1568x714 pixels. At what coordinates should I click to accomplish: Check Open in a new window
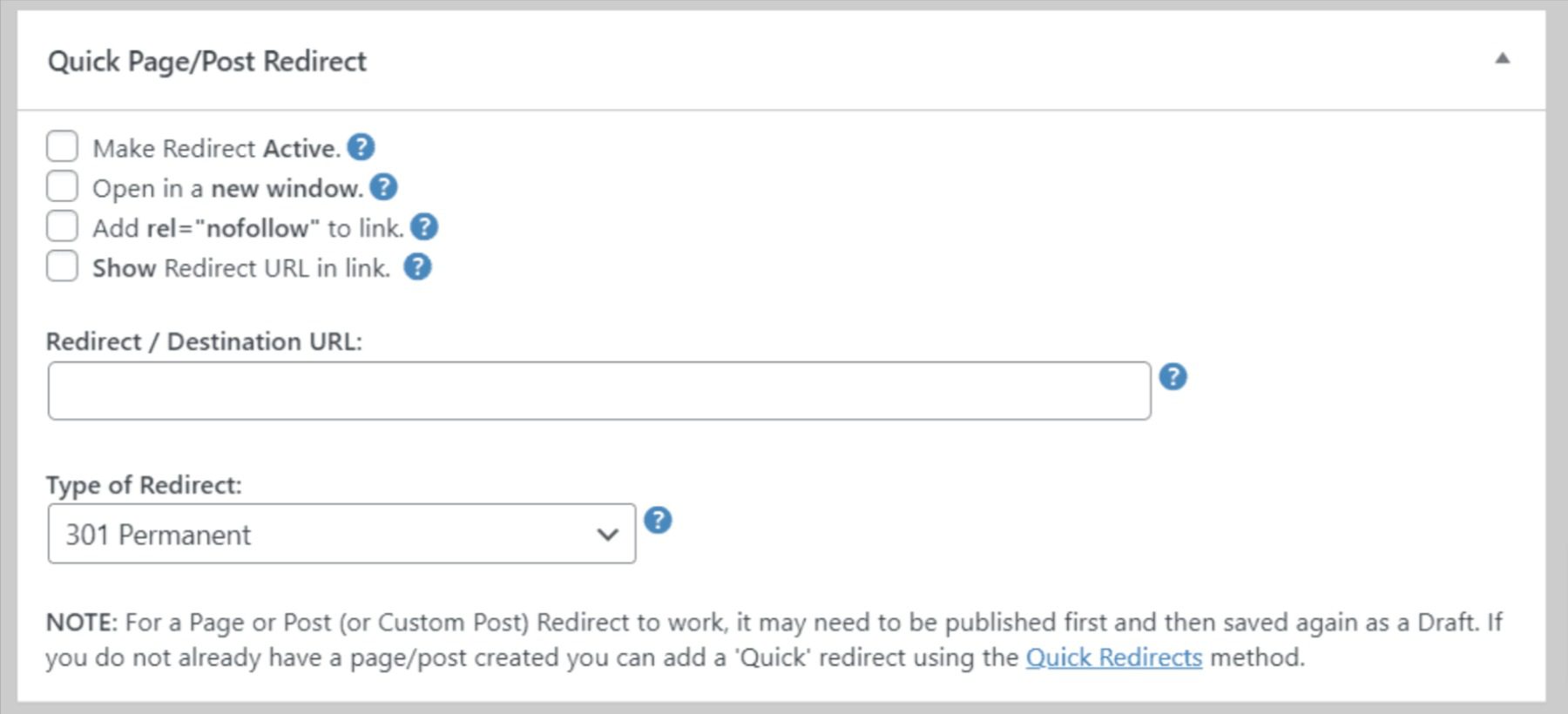(x=61, y=185)
